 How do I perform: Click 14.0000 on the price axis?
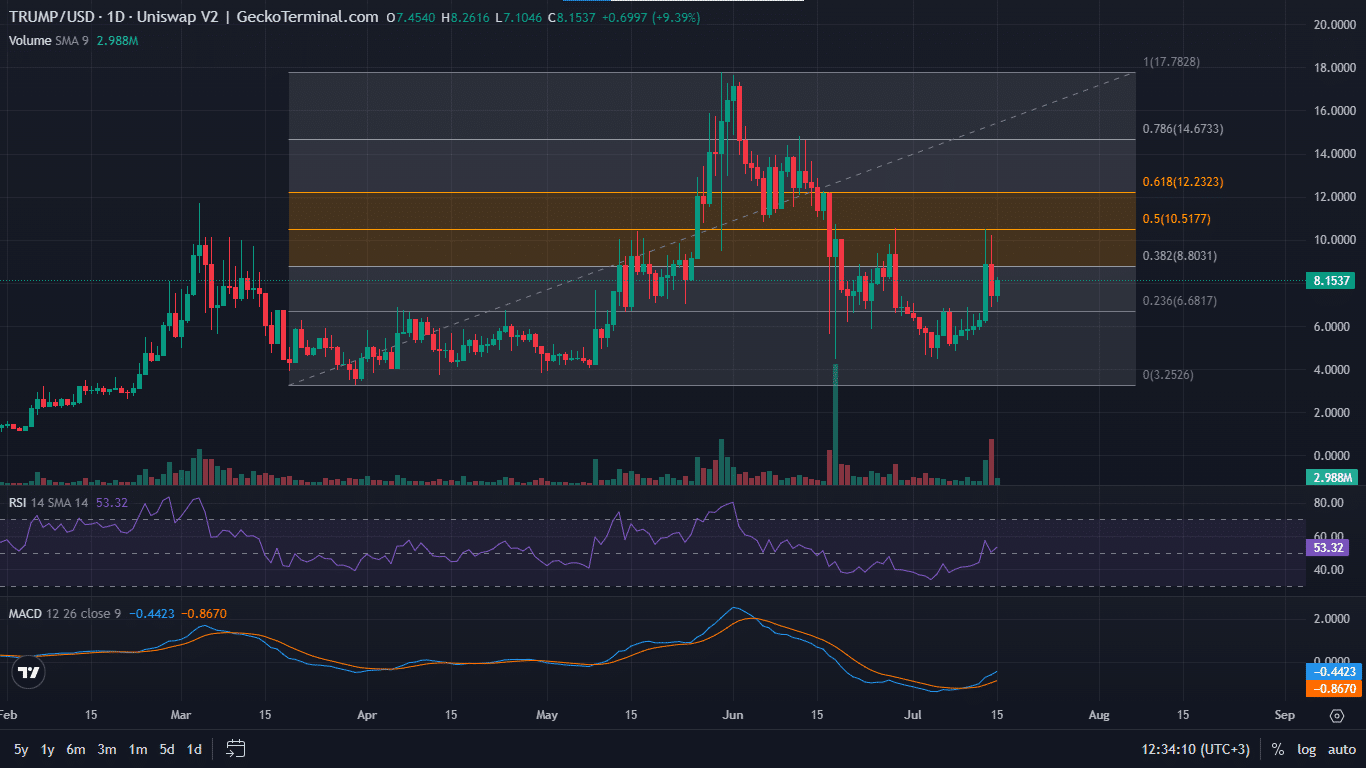1333,154
